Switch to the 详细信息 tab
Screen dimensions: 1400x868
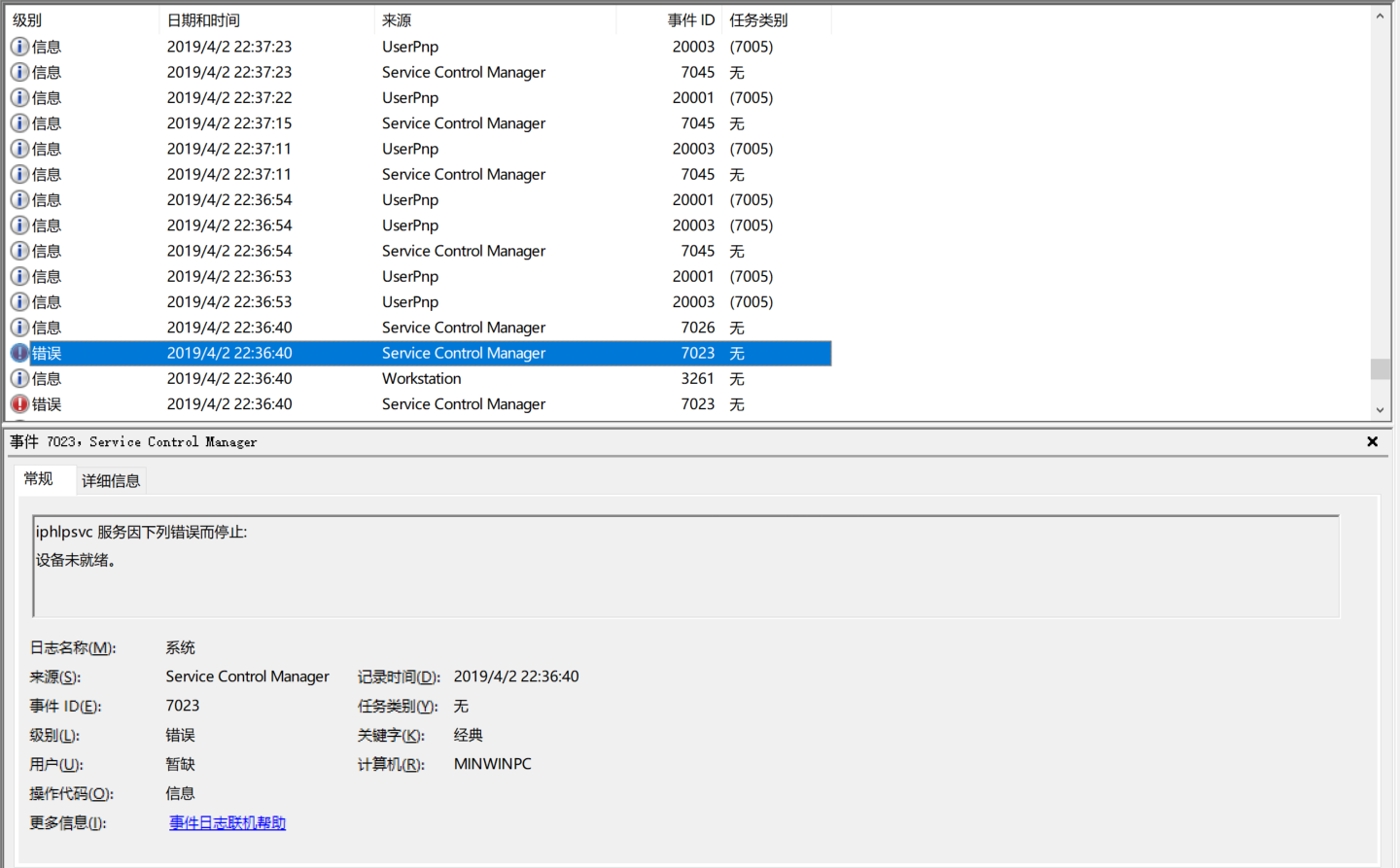pos(111,481)
